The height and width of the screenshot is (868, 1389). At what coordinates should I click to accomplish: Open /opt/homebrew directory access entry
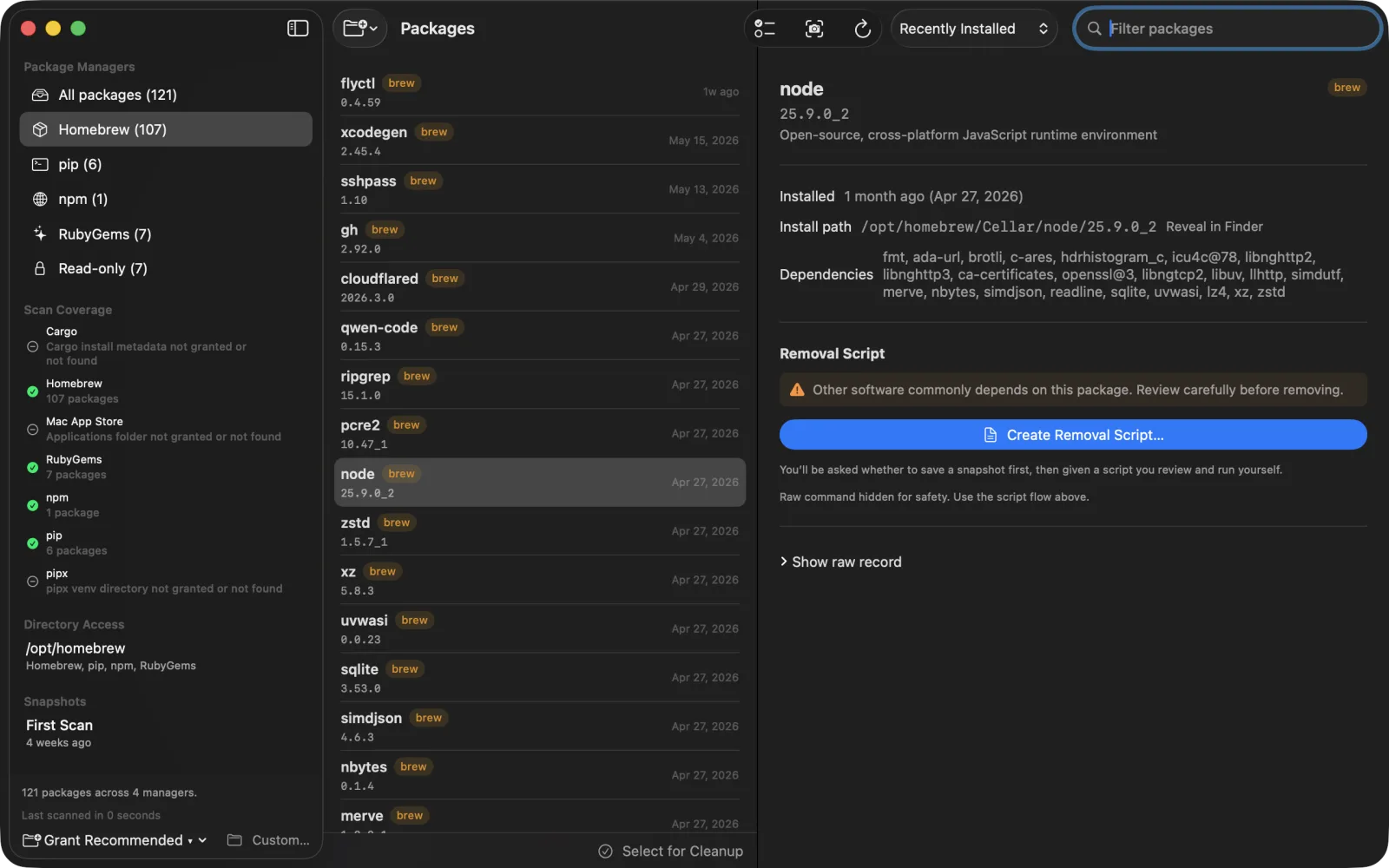[111, 656]
